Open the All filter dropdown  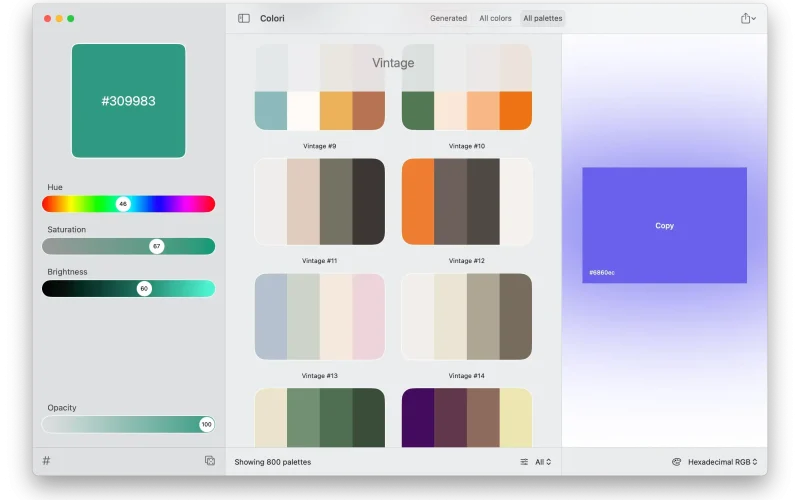coord(543,462)
